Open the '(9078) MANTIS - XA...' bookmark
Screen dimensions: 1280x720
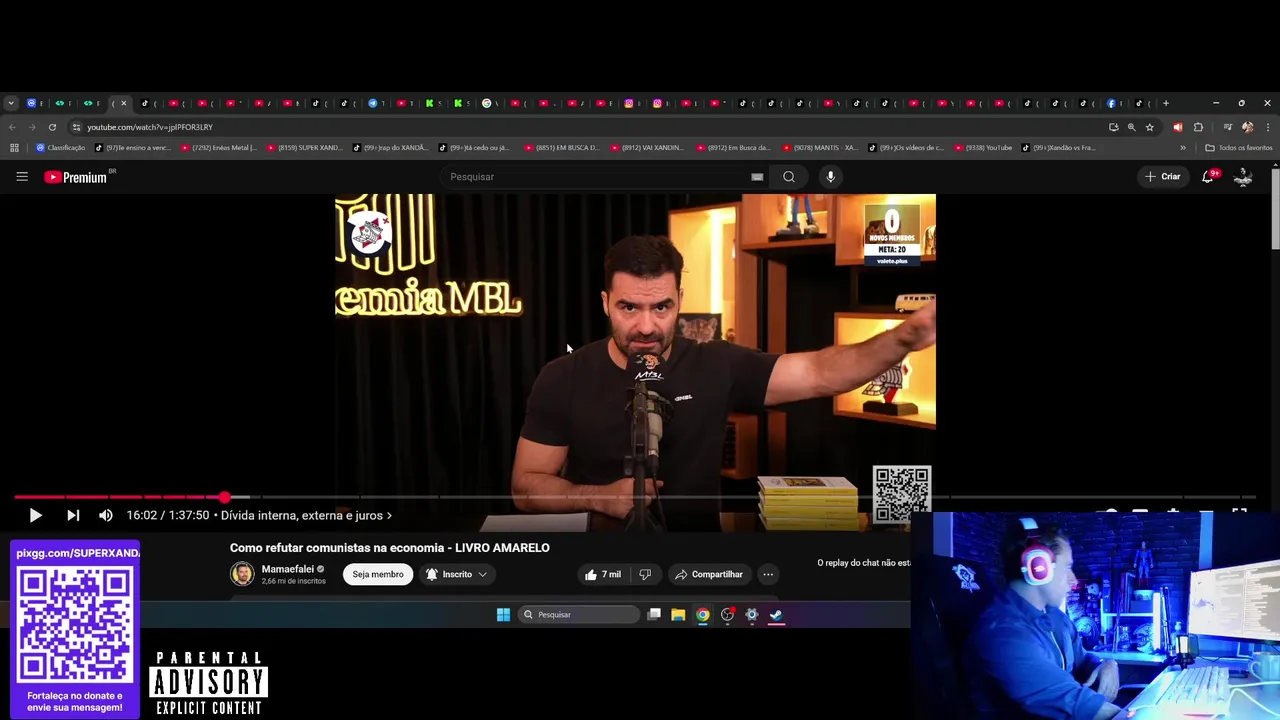pos(820,148)
